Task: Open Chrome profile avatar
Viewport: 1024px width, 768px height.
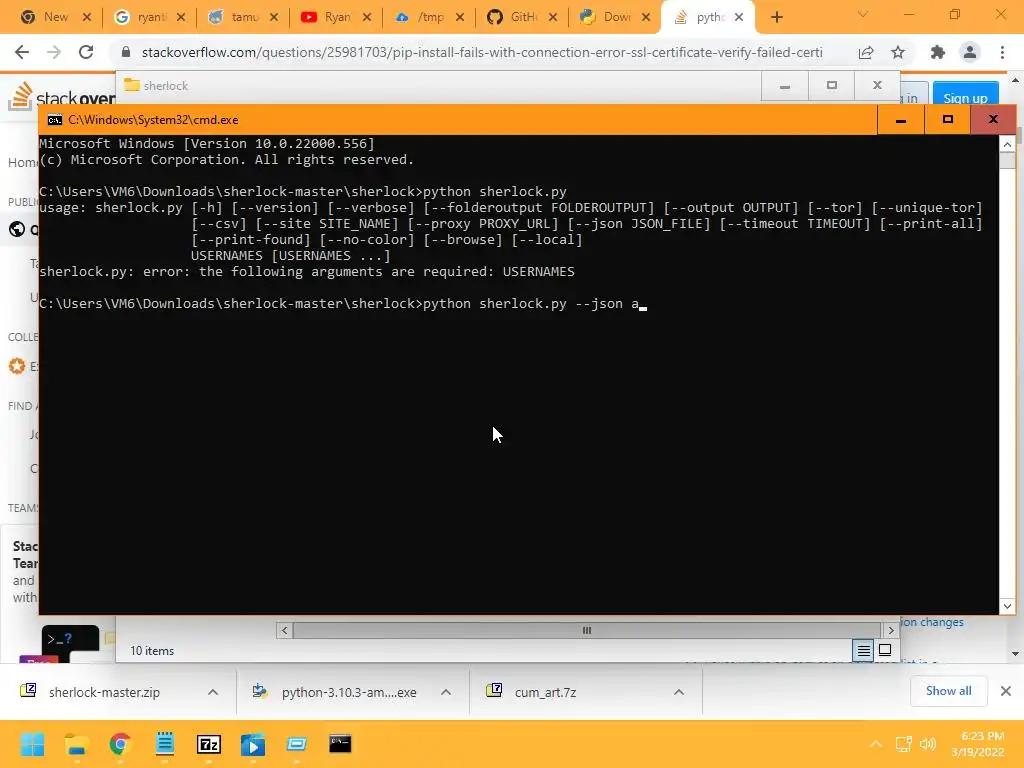Action: pos(970,52)
